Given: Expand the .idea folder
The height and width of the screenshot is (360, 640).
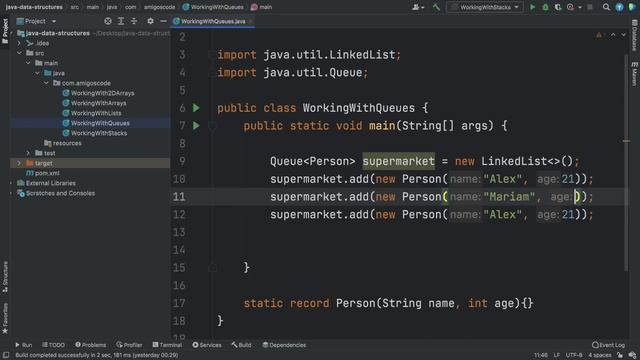Looking at the screenshot, I should (x=19, y=43).
